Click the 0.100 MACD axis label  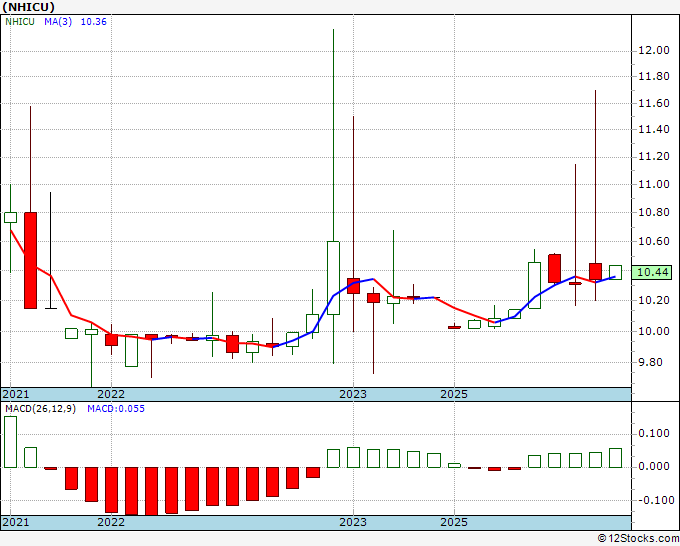pos(655,433)
